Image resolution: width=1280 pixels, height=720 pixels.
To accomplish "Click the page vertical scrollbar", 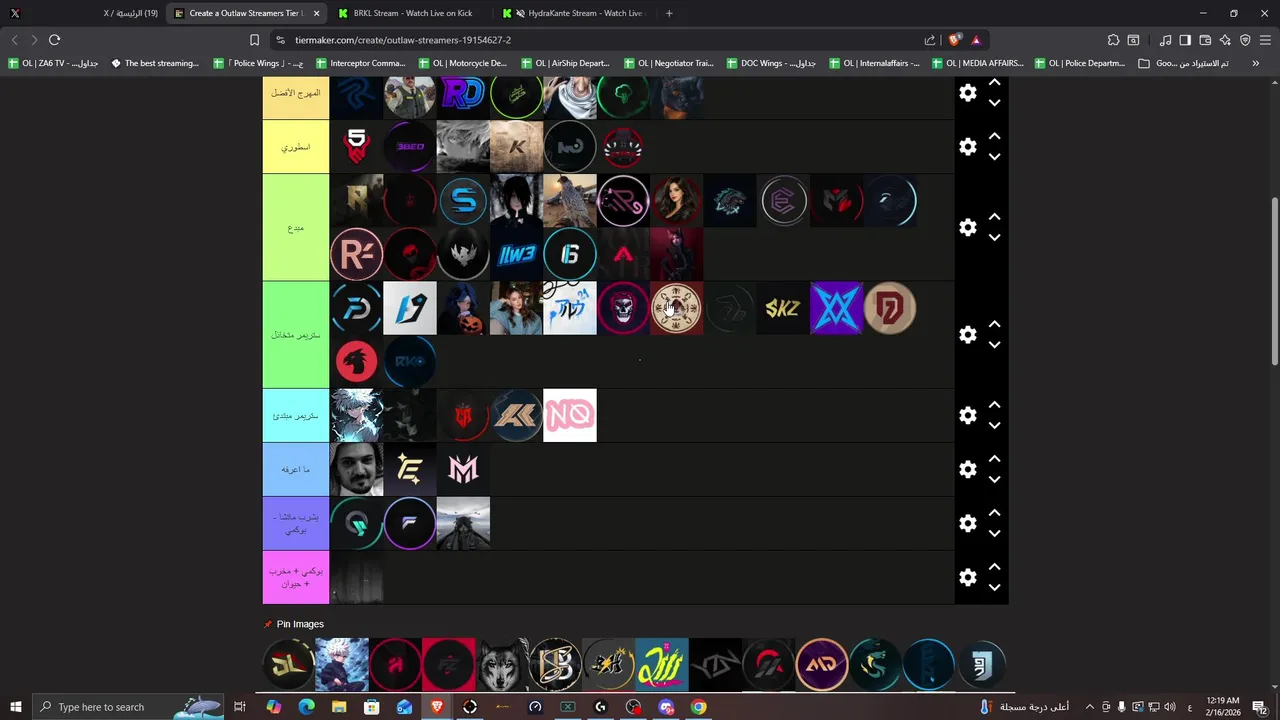I will coord(1274,281).
